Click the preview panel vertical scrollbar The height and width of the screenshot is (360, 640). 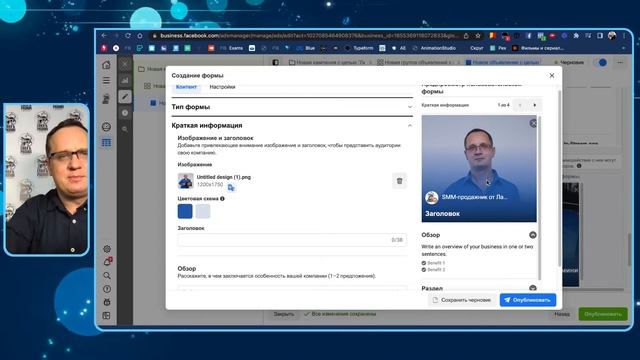tap(540, 198)
